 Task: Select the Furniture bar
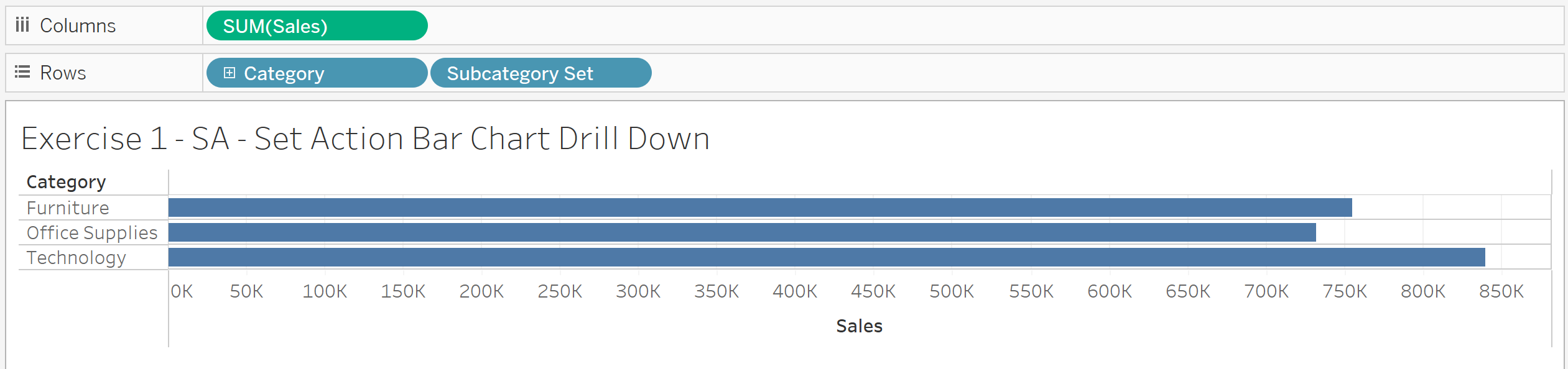point(760,207)
